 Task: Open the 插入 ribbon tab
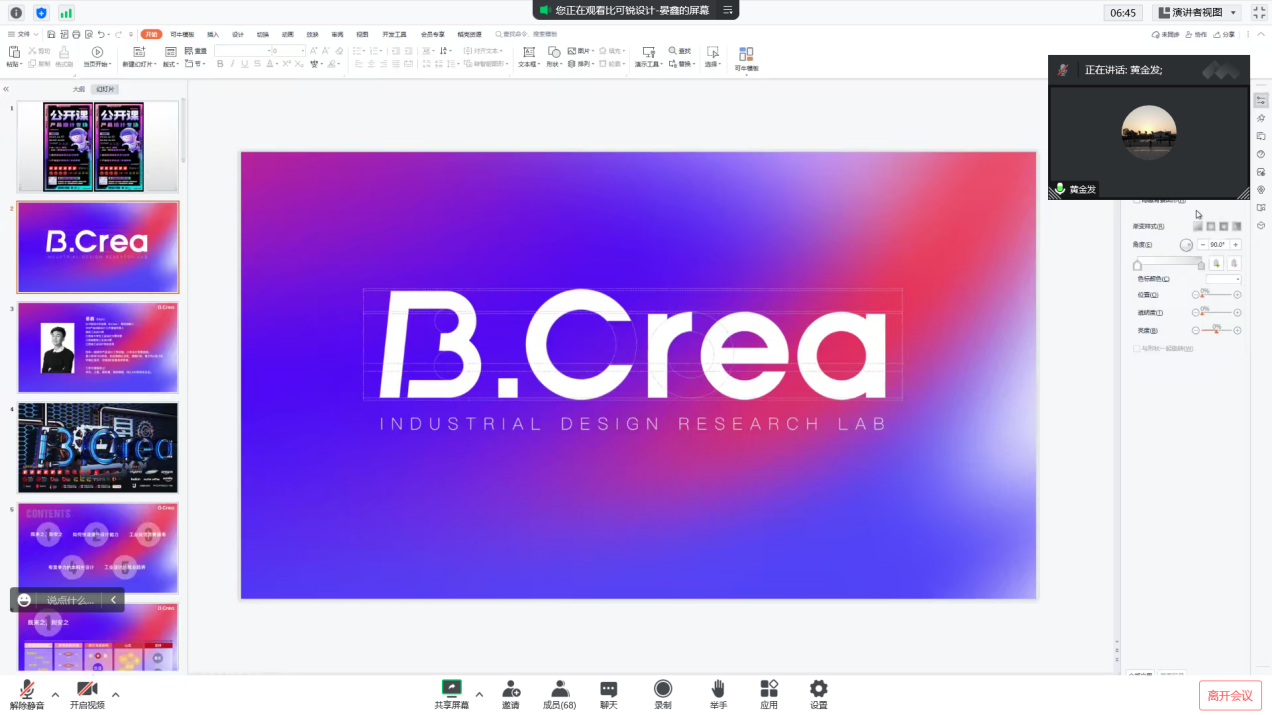tap(212, 34)
